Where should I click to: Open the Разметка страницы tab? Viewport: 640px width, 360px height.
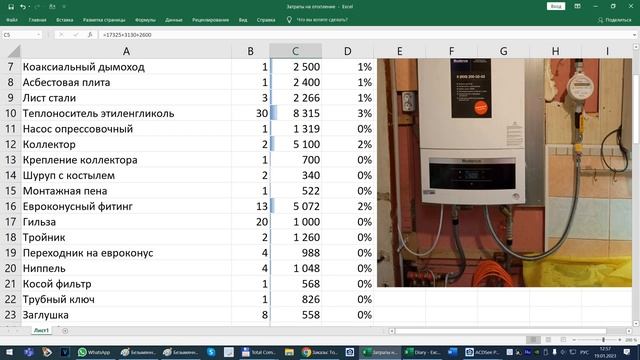click(x=104, y=20)
